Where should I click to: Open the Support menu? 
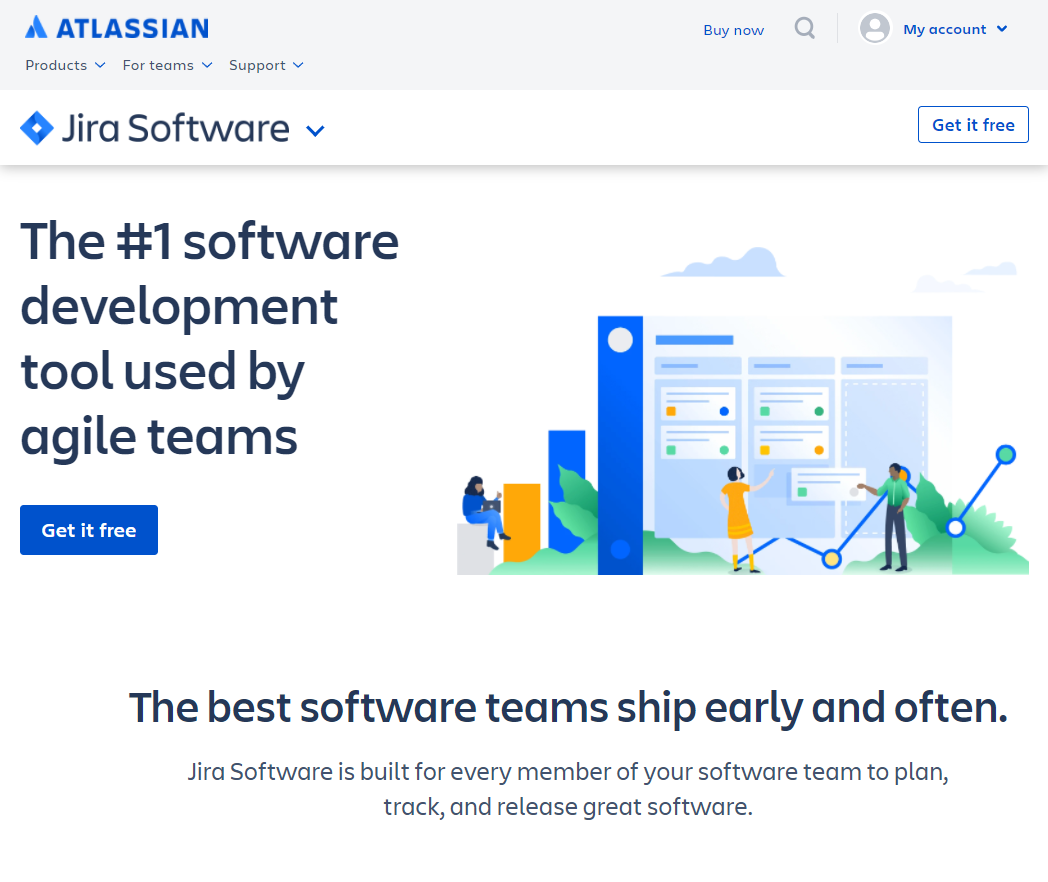(x=267, y=65)
